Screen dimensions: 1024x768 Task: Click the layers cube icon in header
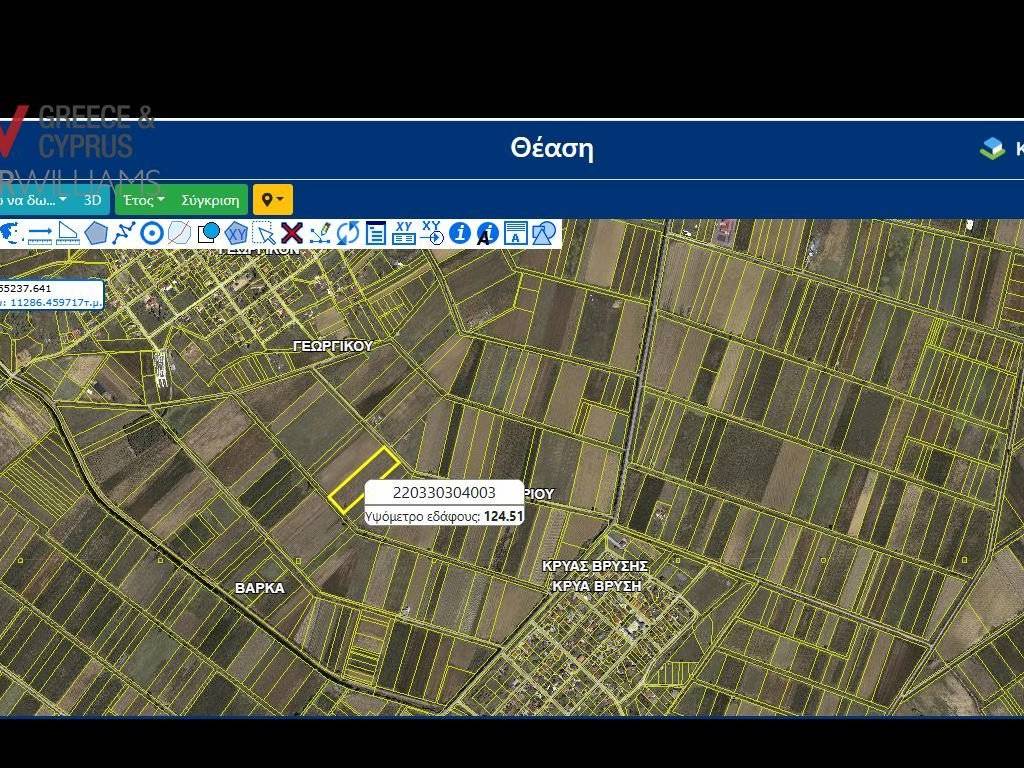click(x=992, y=149)
